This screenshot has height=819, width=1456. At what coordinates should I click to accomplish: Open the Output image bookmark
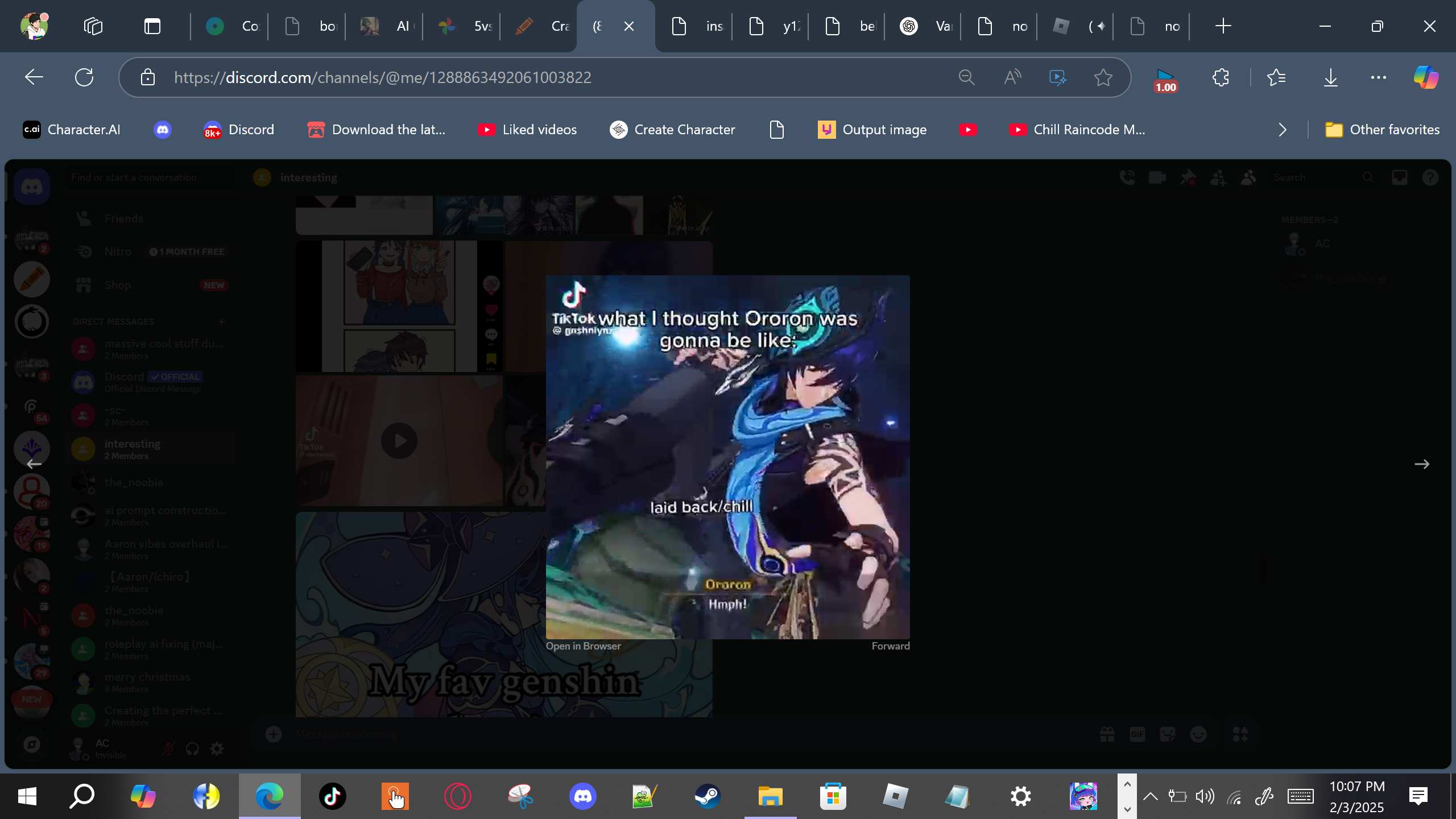(872, 130)
